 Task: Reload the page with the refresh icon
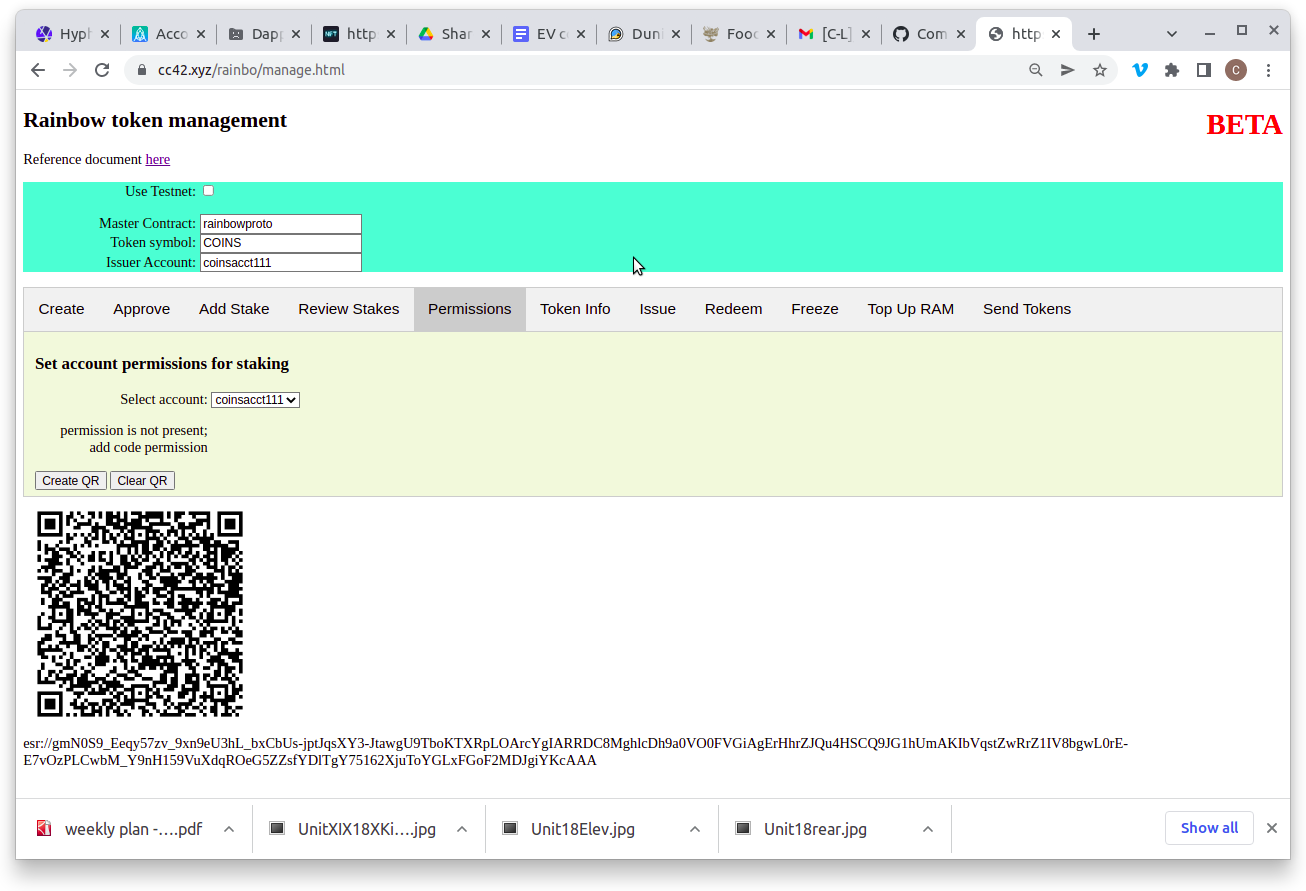click(x=102, y=70)
